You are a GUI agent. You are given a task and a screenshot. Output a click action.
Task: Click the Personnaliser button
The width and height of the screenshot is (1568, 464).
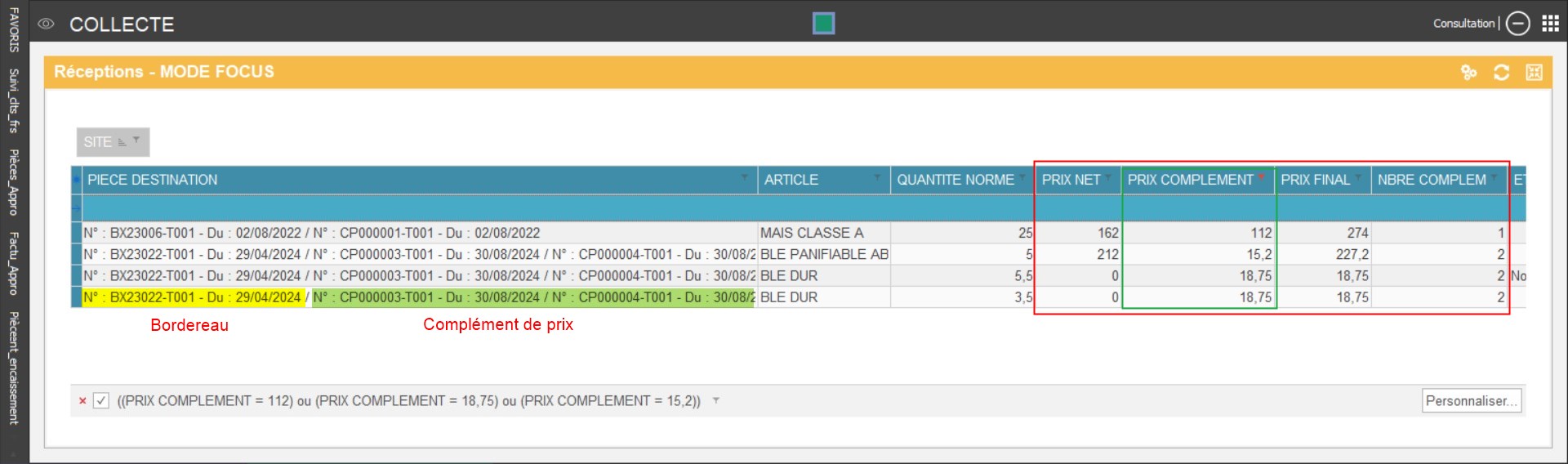(x=1471, y=401)
